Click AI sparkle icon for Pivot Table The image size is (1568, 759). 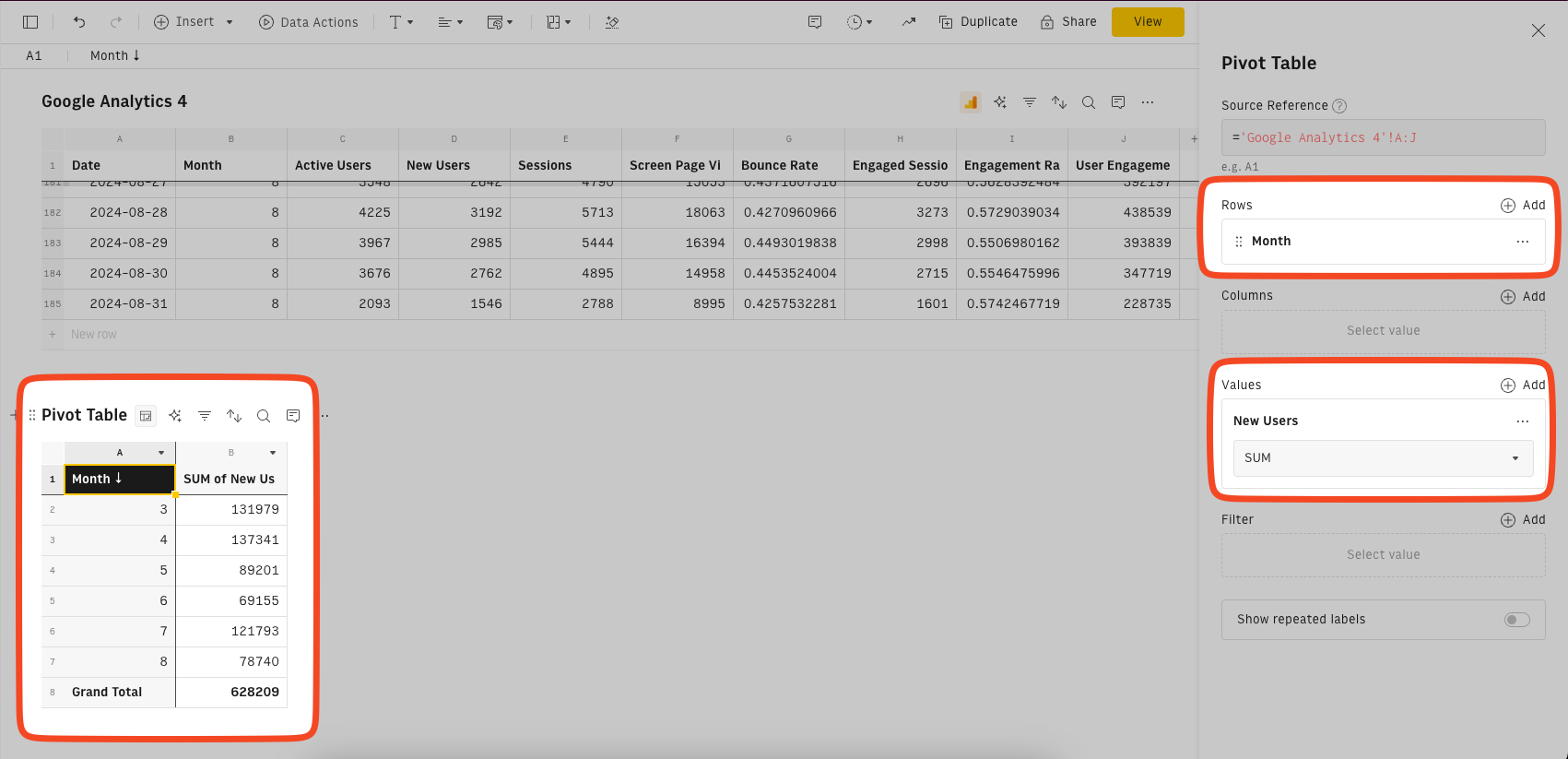(x=175, y=416)
